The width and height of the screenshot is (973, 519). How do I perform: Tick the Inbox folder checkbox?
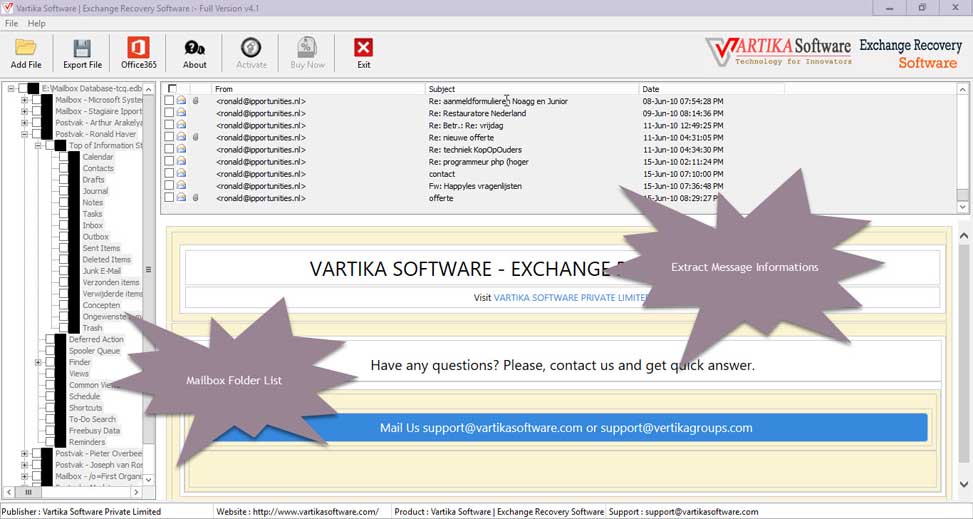tap(64, 225)
